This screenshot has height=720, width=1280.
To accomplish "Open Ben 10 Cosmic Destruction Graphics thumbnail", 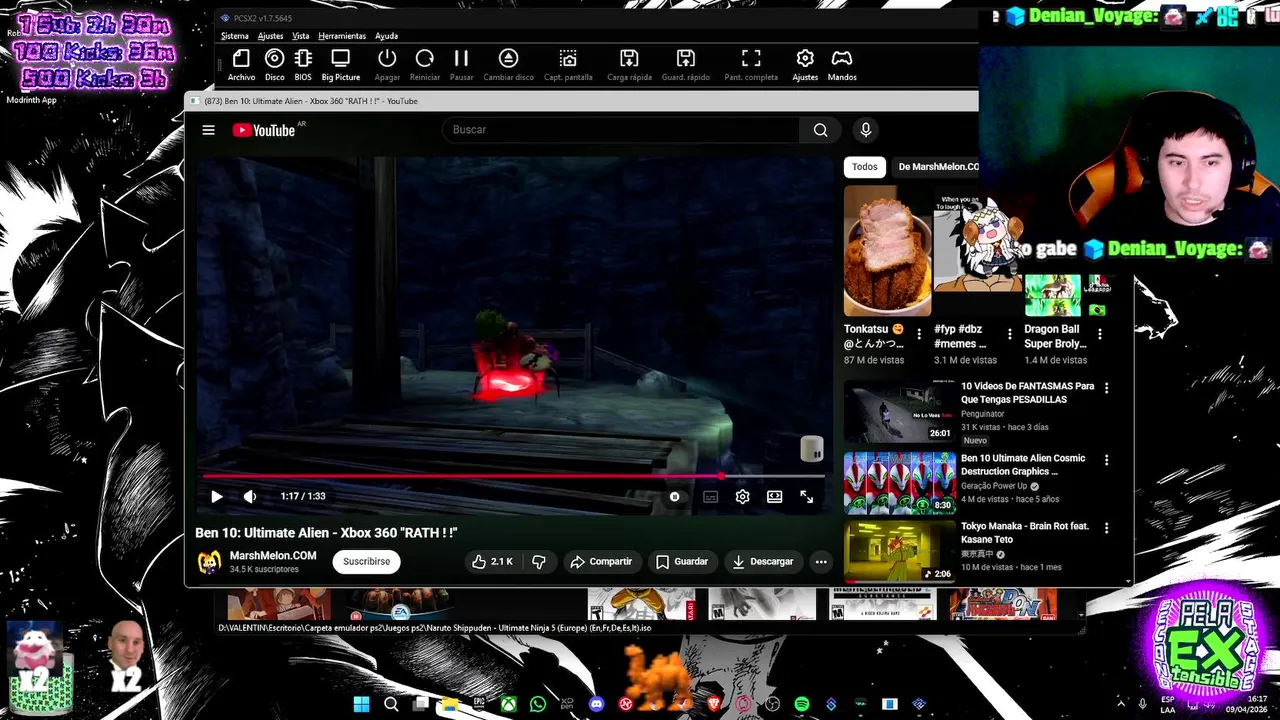I will 900,483.
